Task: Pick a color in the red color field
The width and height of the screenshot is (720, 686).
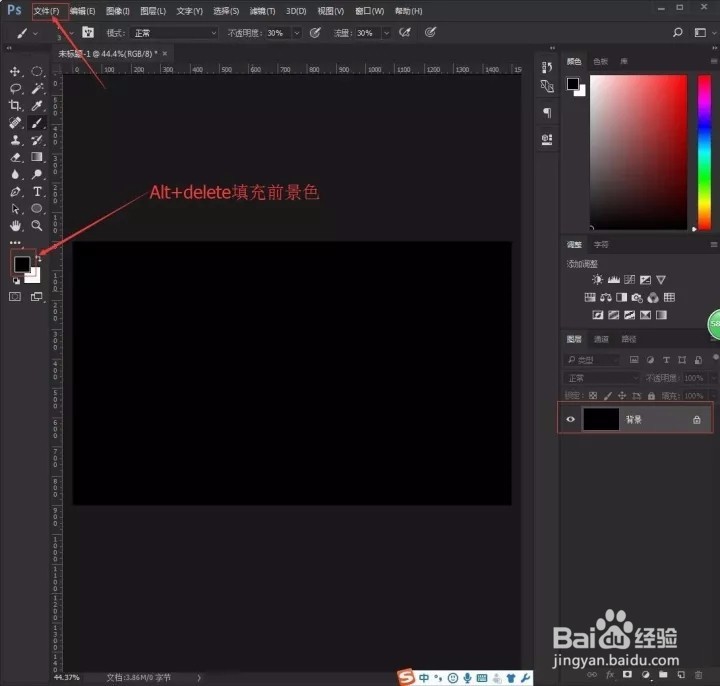Action: point(638,152)
